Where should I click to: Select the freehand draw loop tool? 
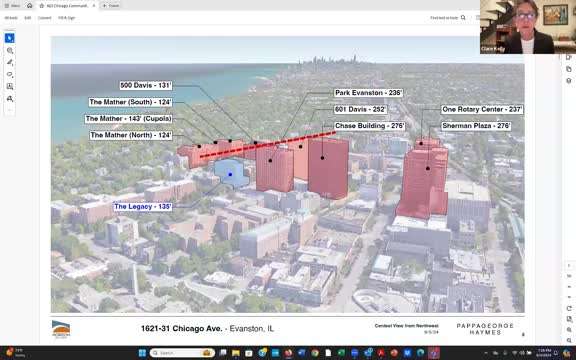click(10, 75)
